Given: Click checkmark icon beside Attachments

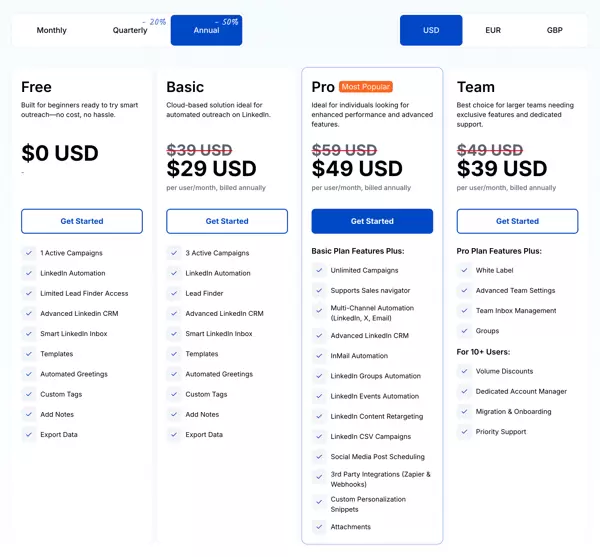Looking at the screenshot, I should [319, 526].
